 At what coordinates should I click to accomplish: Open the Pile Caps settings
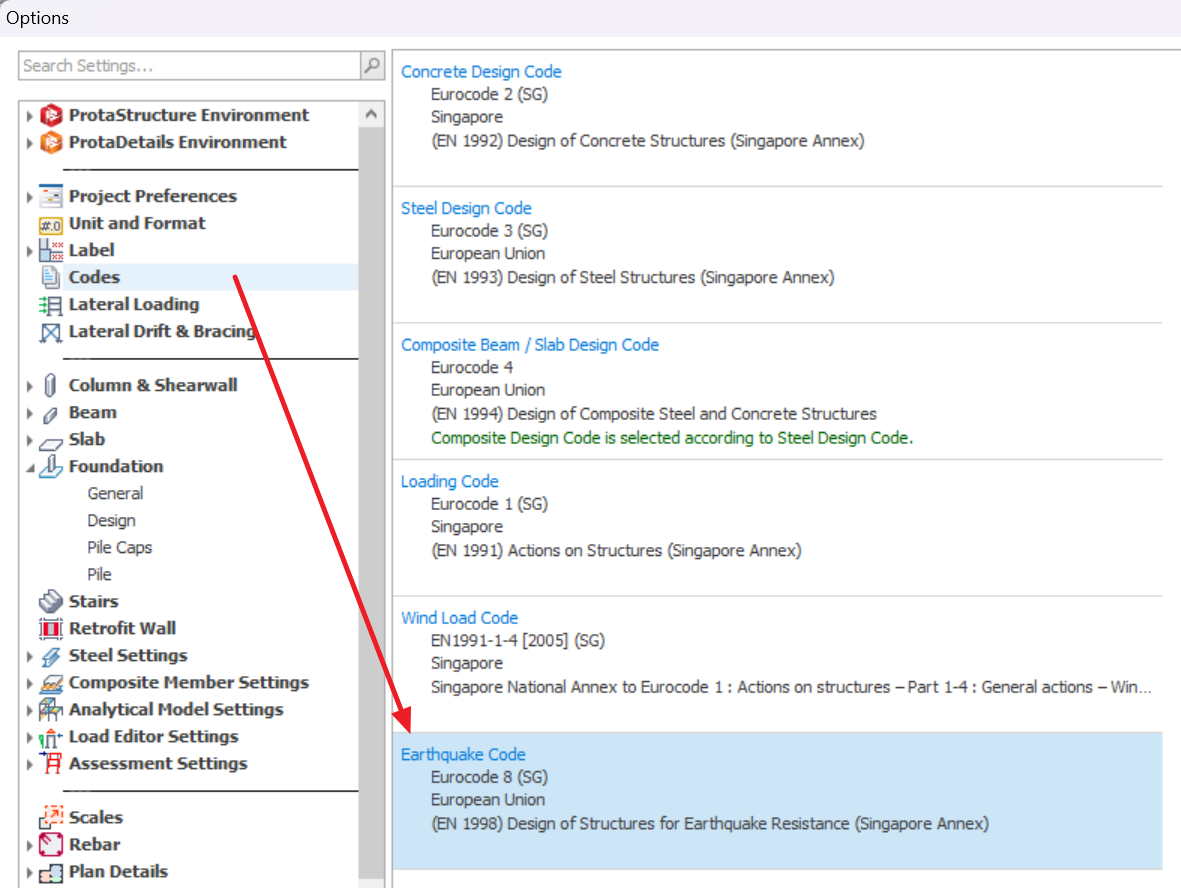pyautogui.click(x=120, y=548)
